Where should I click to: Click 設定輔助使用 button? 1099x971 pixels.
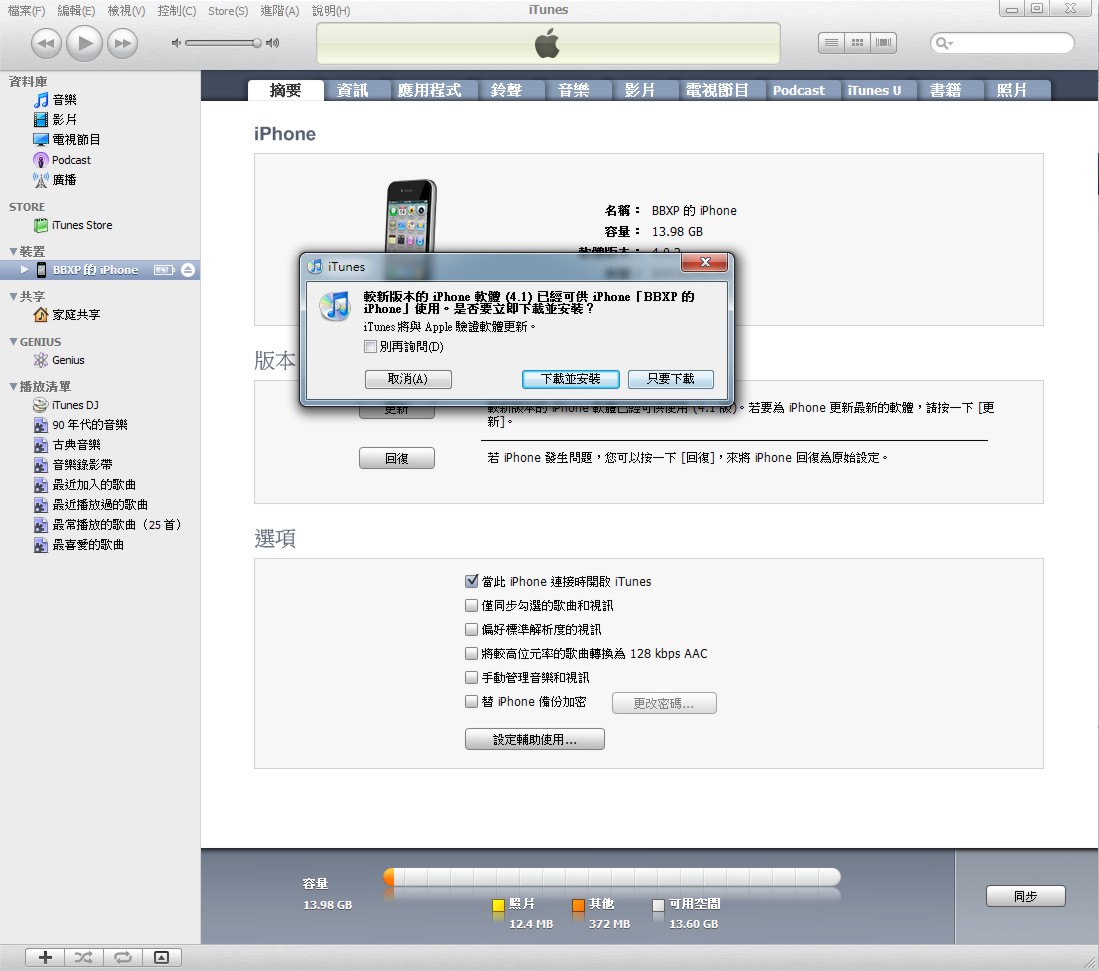tap(535, 739)
